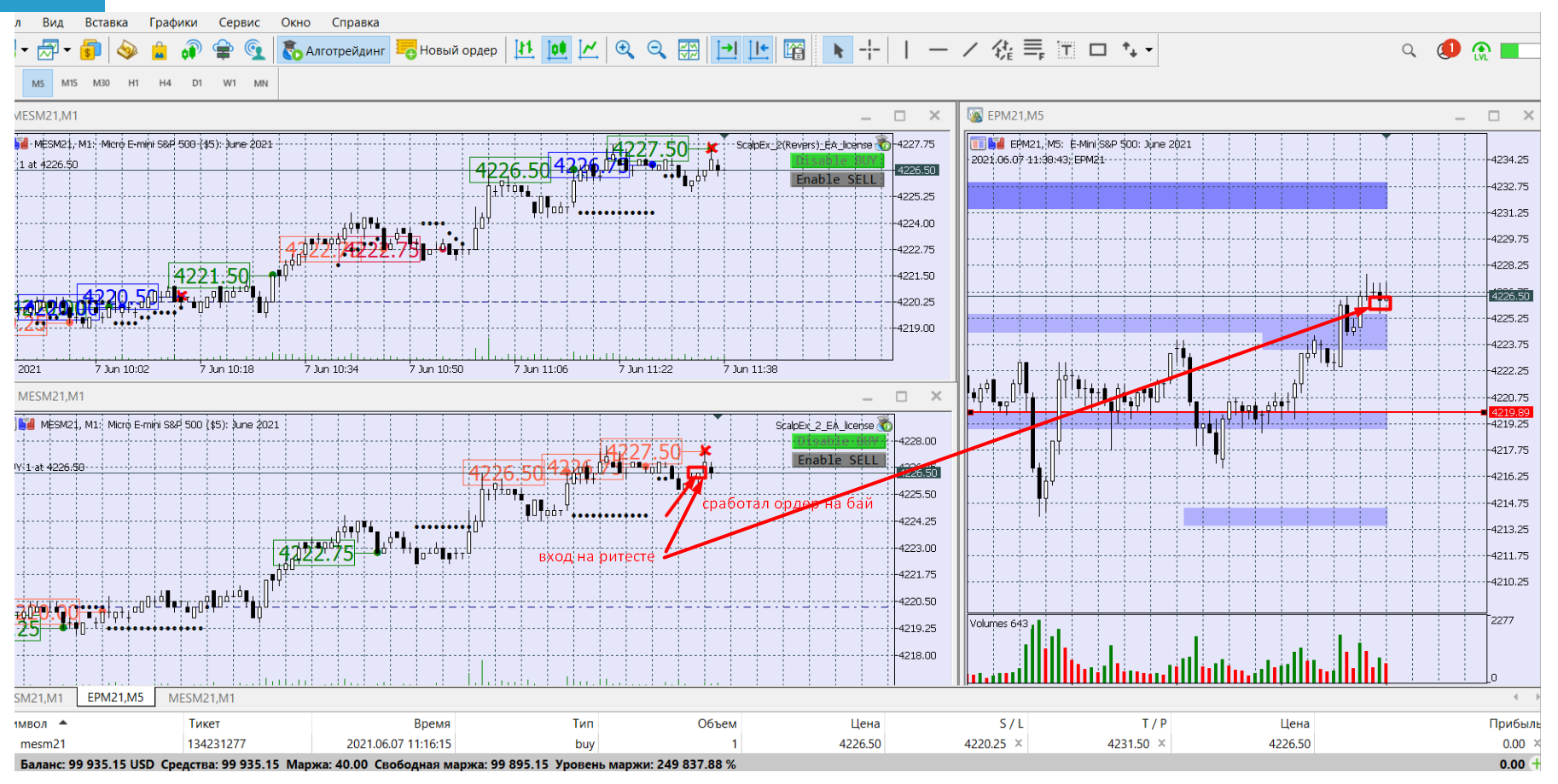Viewport: 1558px width, 784px height.
Task: Select the equidistant channel tool
Action: click(x=1003, y=50)
